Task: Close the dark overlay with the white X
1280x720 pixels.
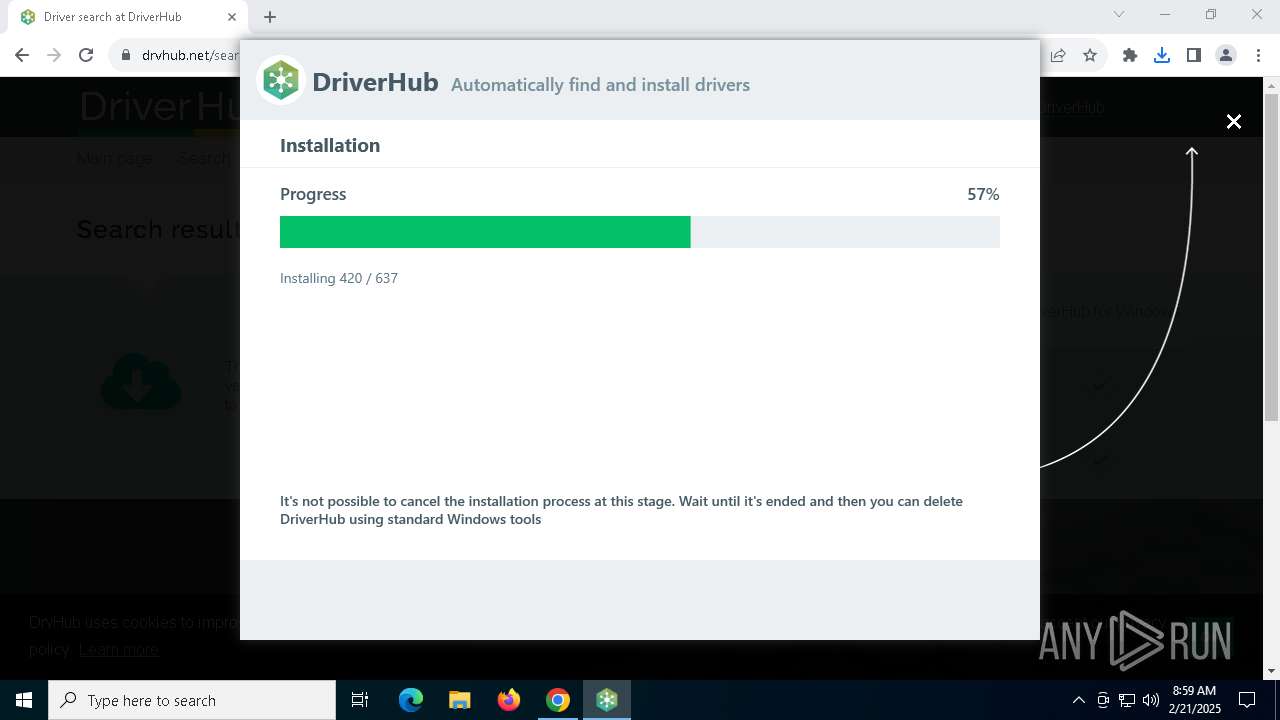Action: point(1234,121)
